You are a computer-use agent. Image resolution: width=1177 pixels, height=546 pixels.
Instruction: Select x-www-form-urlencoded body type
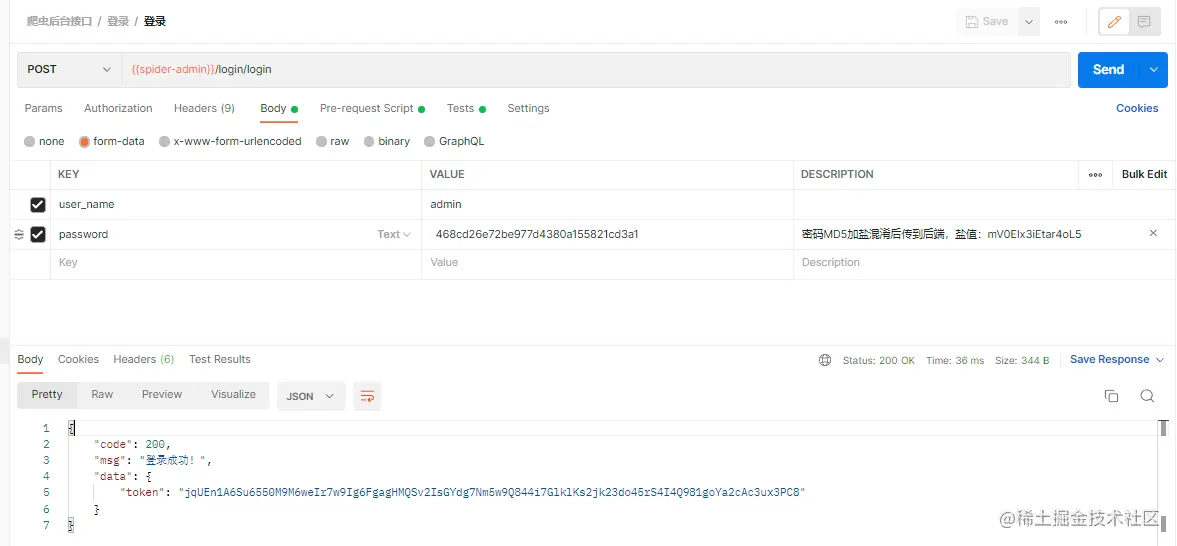pyautogui.click(x=230, y=141)
